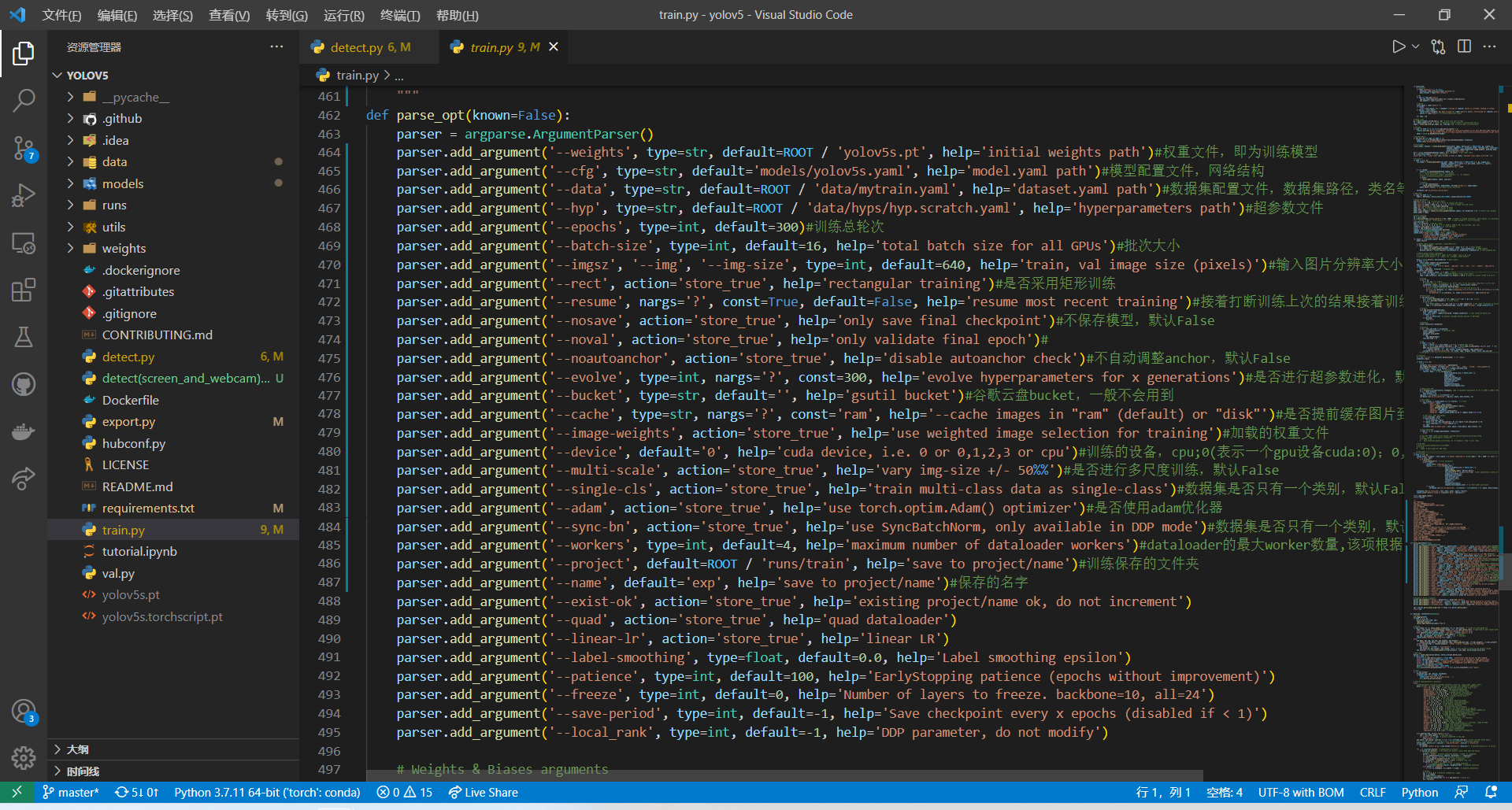Expand the 时间线 timeline section

pos(173,771)
